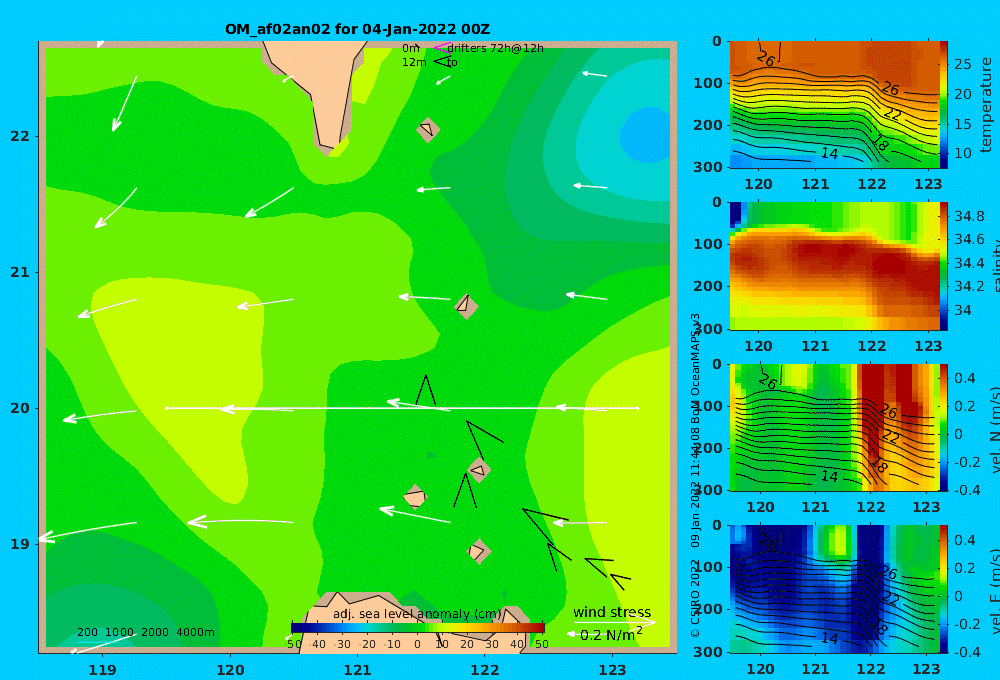This screenshot has width=1000, height=680.
Task: Click the '300' depth label of temperature panel
Action: tap(708, 167)
